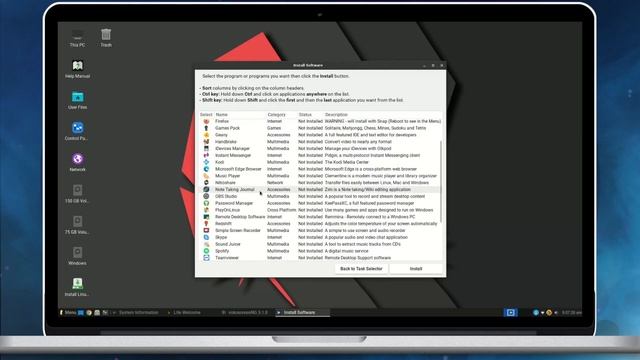The height and width of the screenshot is (360, 640).
Task: Select the Sound Juicer icon
Action: (206, 244)
